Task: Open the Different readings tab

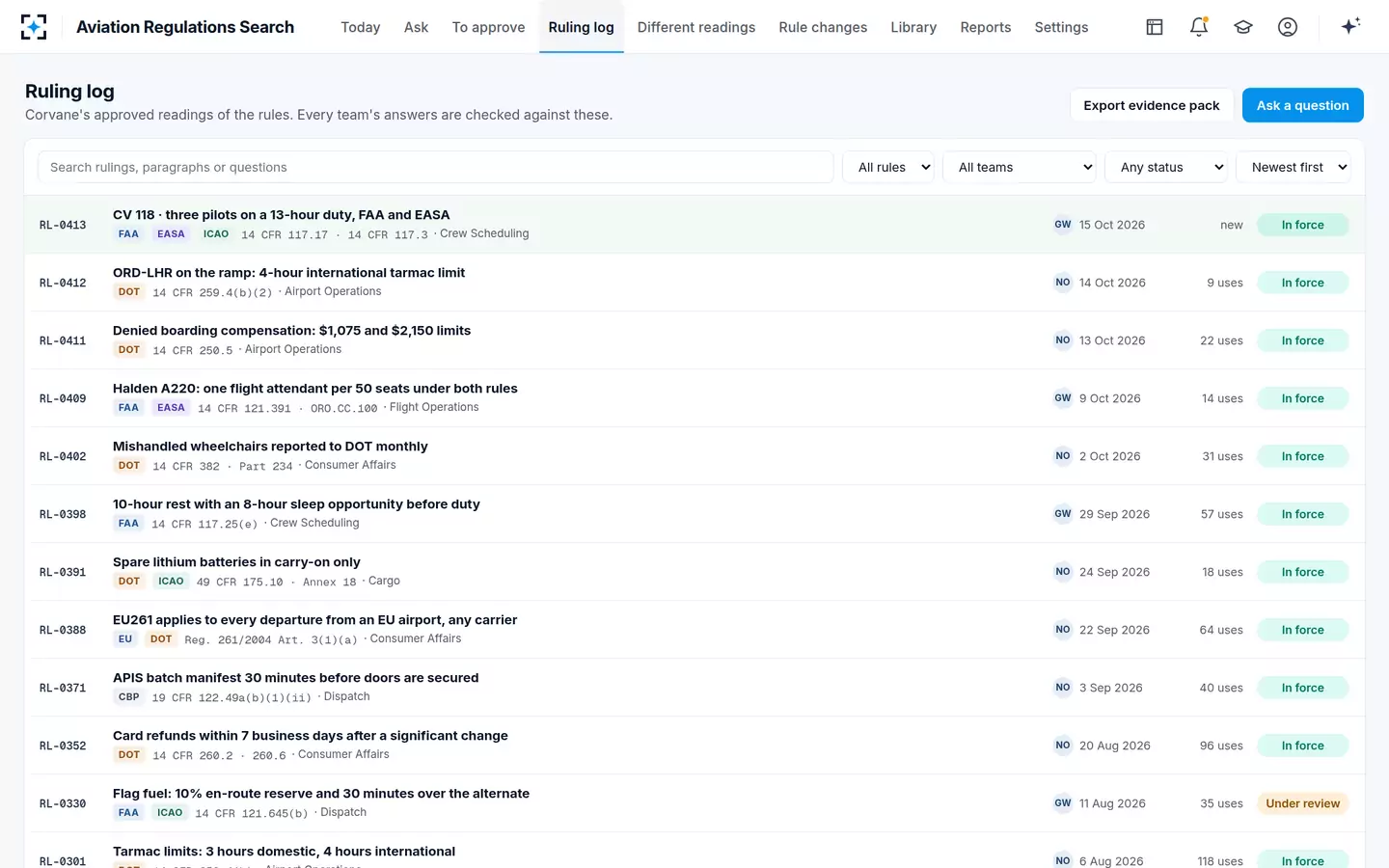Action: tap(696, 27)
